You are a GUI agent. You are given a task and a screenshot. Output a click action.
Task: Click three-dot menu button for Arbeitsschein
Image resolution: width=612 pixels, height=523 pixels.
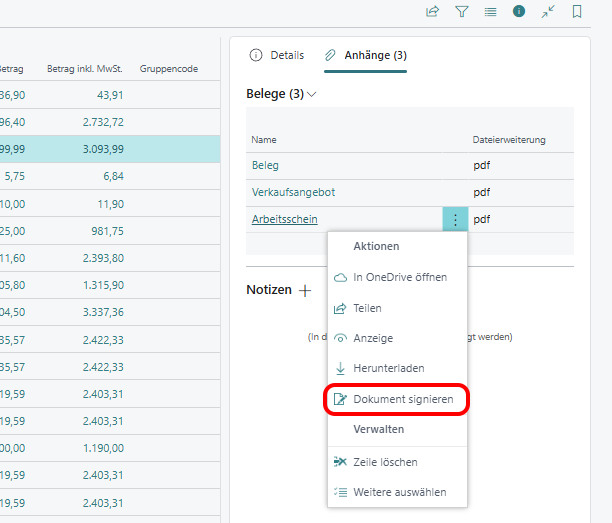455,219
